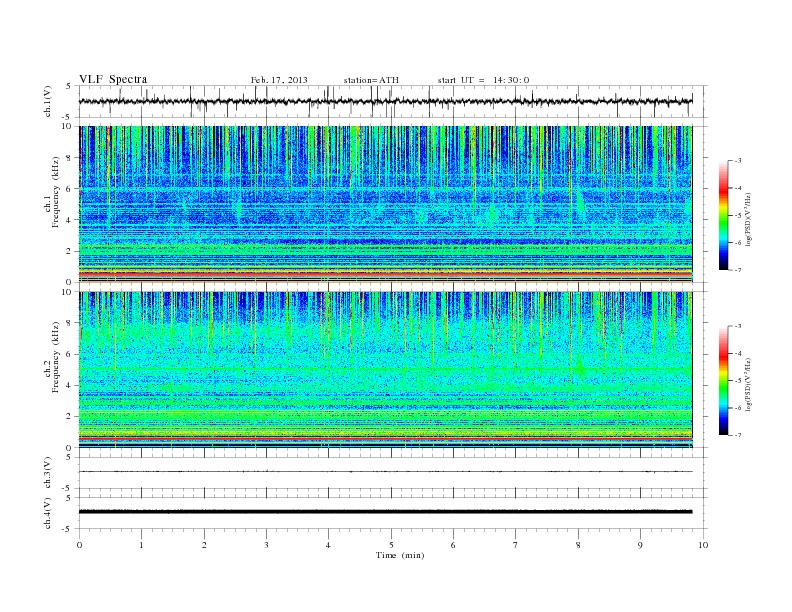Click ch.2 frequency axis "8" tick label
Image resolution: width=792 pixels, height=612 pixels.
pos(69,323)
